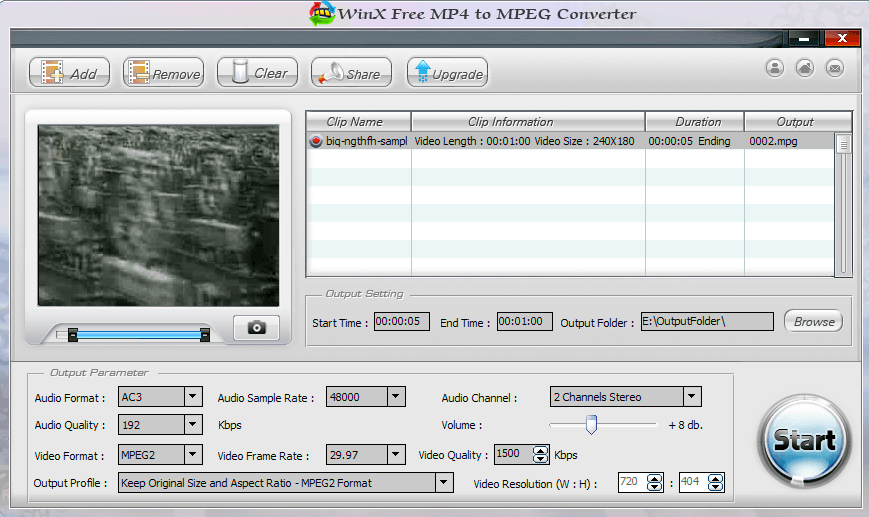Clear the clip list

[258, 73]
